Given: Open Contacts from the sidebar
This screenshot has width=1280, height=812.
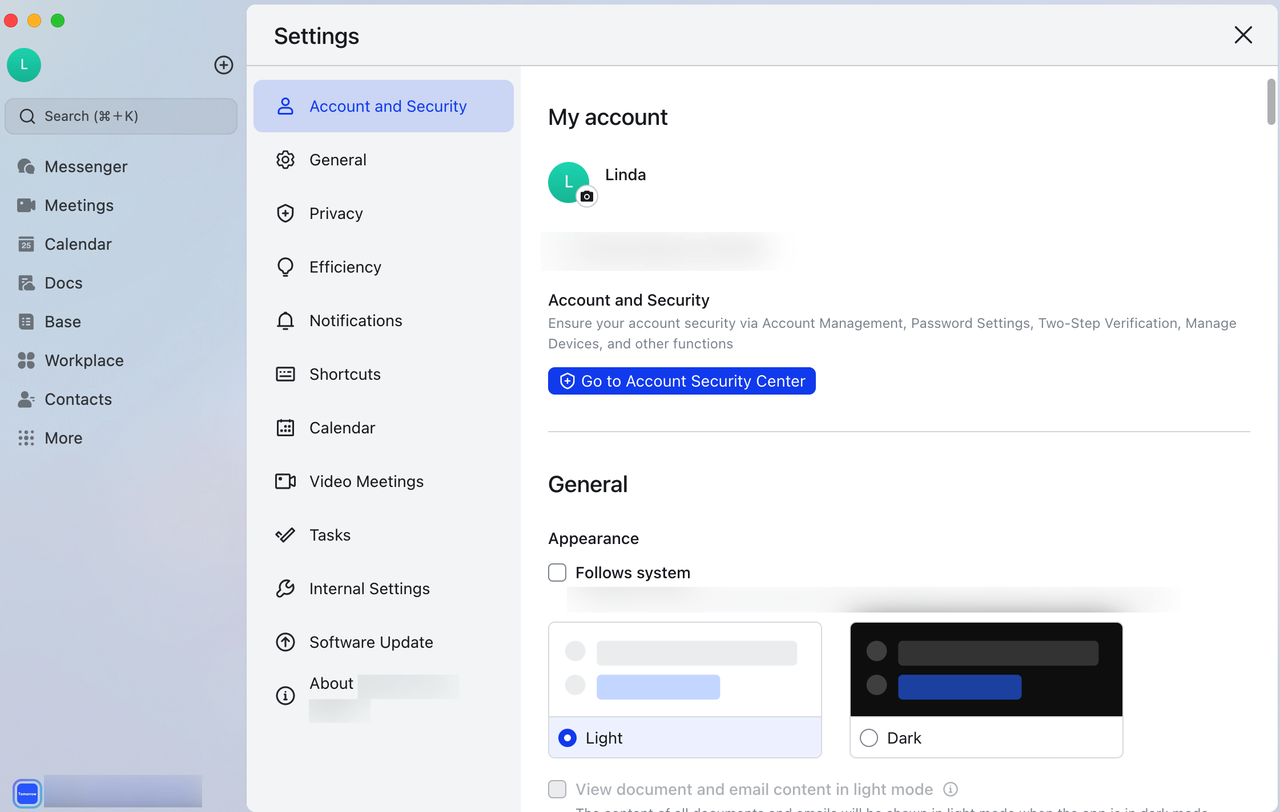Looking at the screenshot, I should coord(78,399).
